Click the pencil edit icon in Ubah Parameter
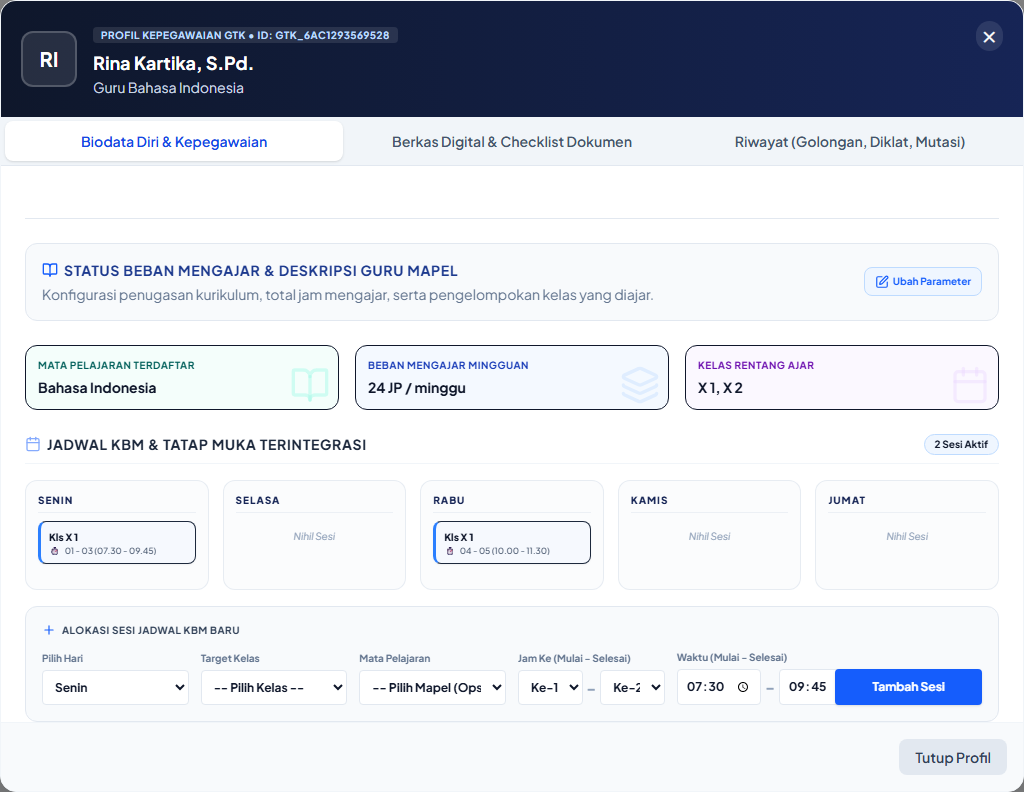The image size is (1024, 792). click(882, 281)
